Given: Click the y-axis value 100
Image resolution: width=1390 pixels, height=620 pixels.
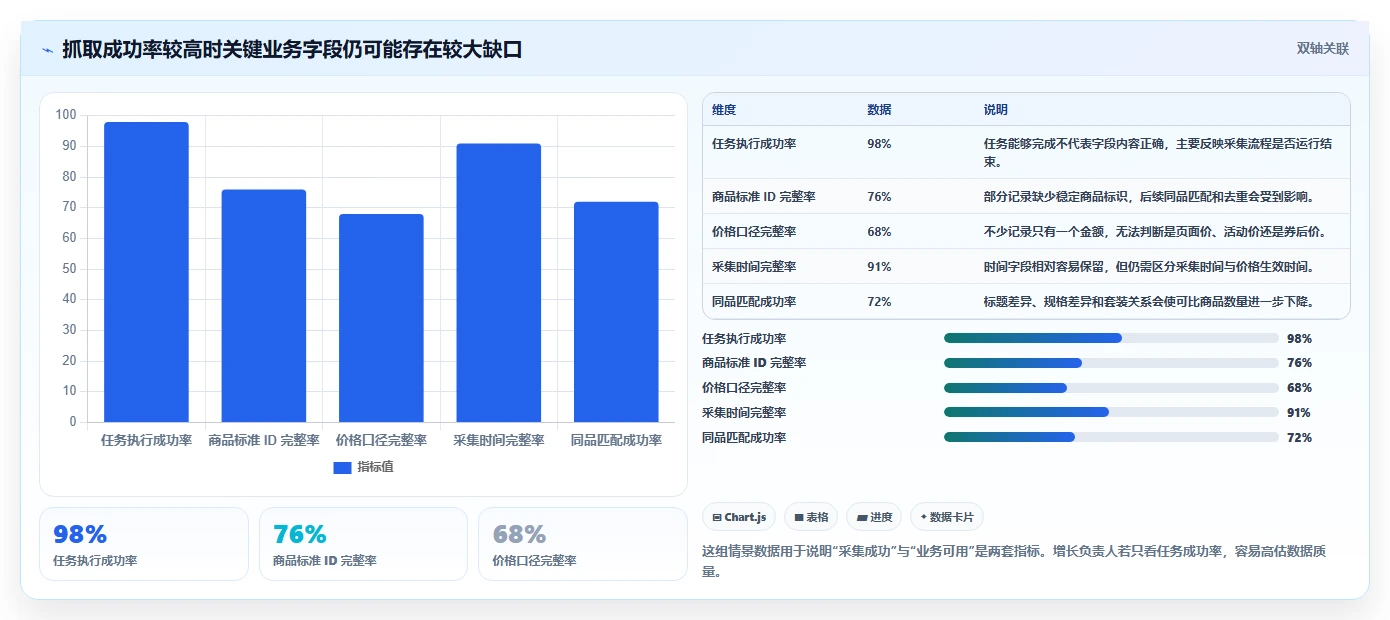Looking at the screenshot, I should 66,115.
